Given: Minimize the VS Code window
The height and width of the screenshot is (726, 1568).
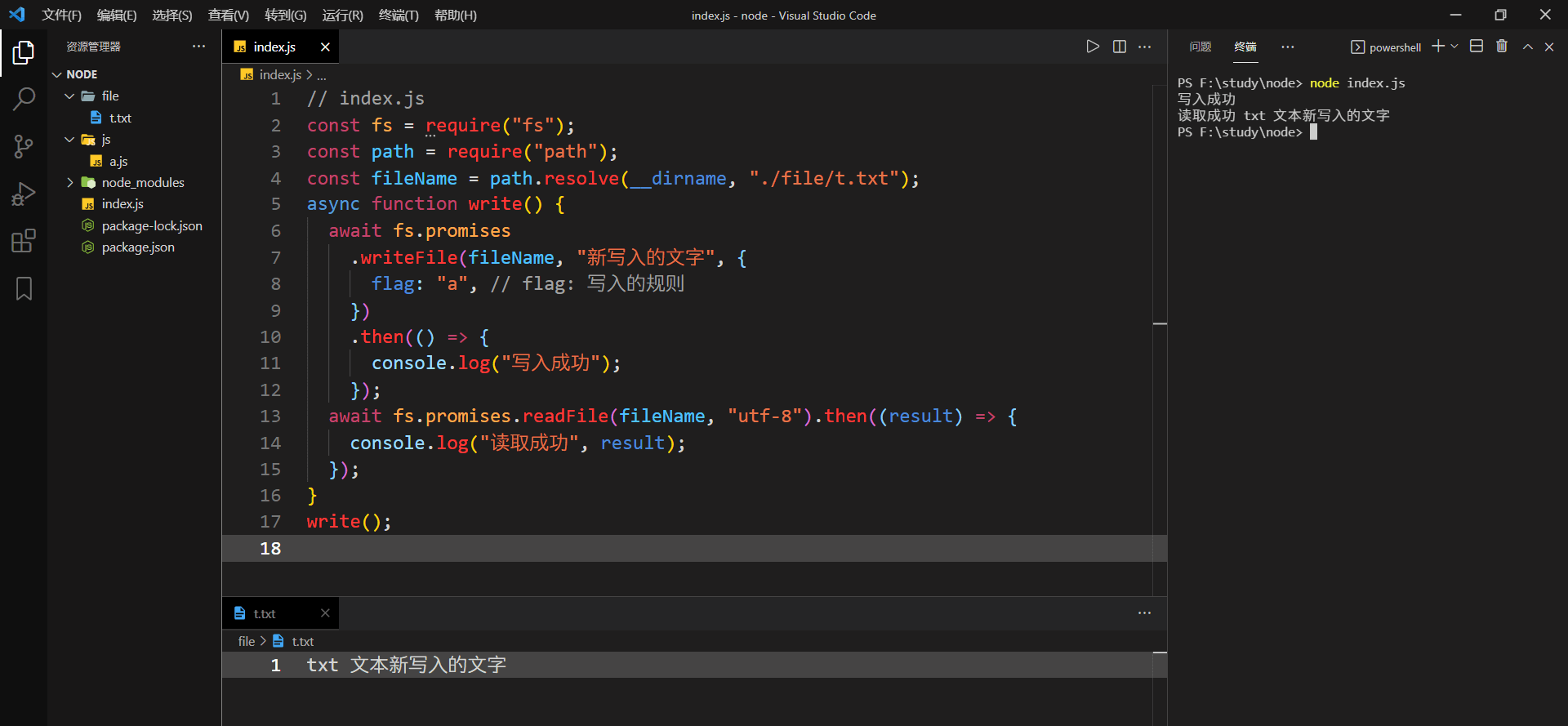Looking at the screenshot, I should click(1455, 15).
